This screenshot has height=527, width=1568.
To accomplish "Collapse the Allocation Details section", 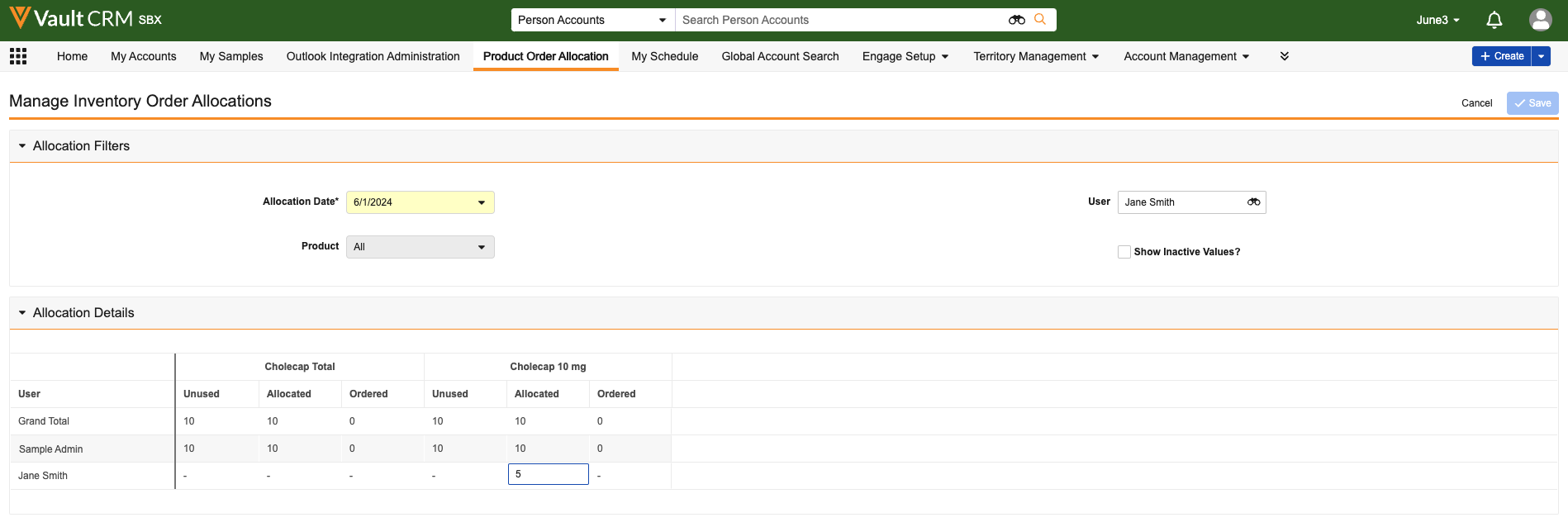I will click(x=22, y=313).
